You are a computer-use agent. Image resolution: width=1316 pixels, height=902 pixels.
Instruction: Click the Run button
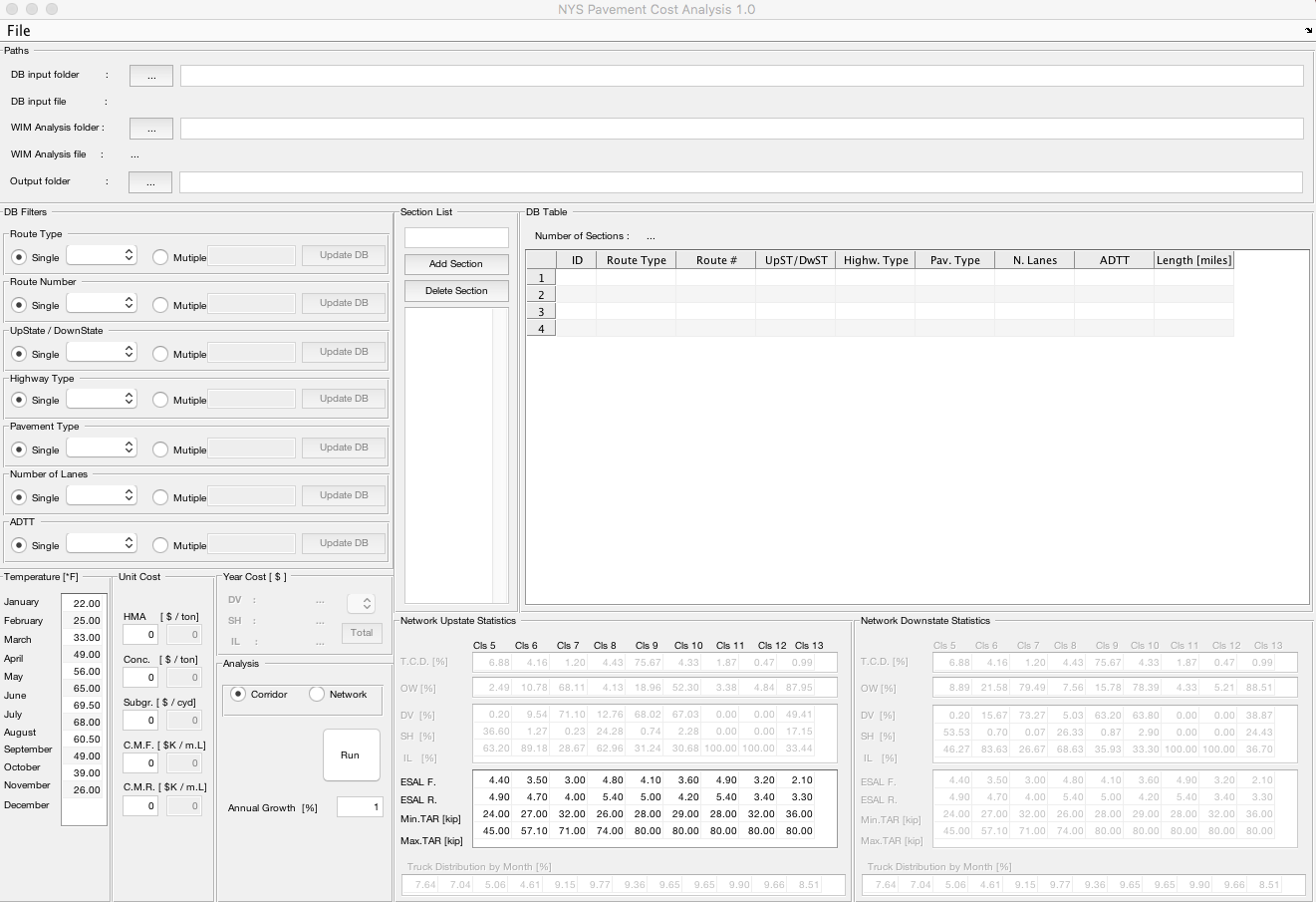(x=351, y=754)
